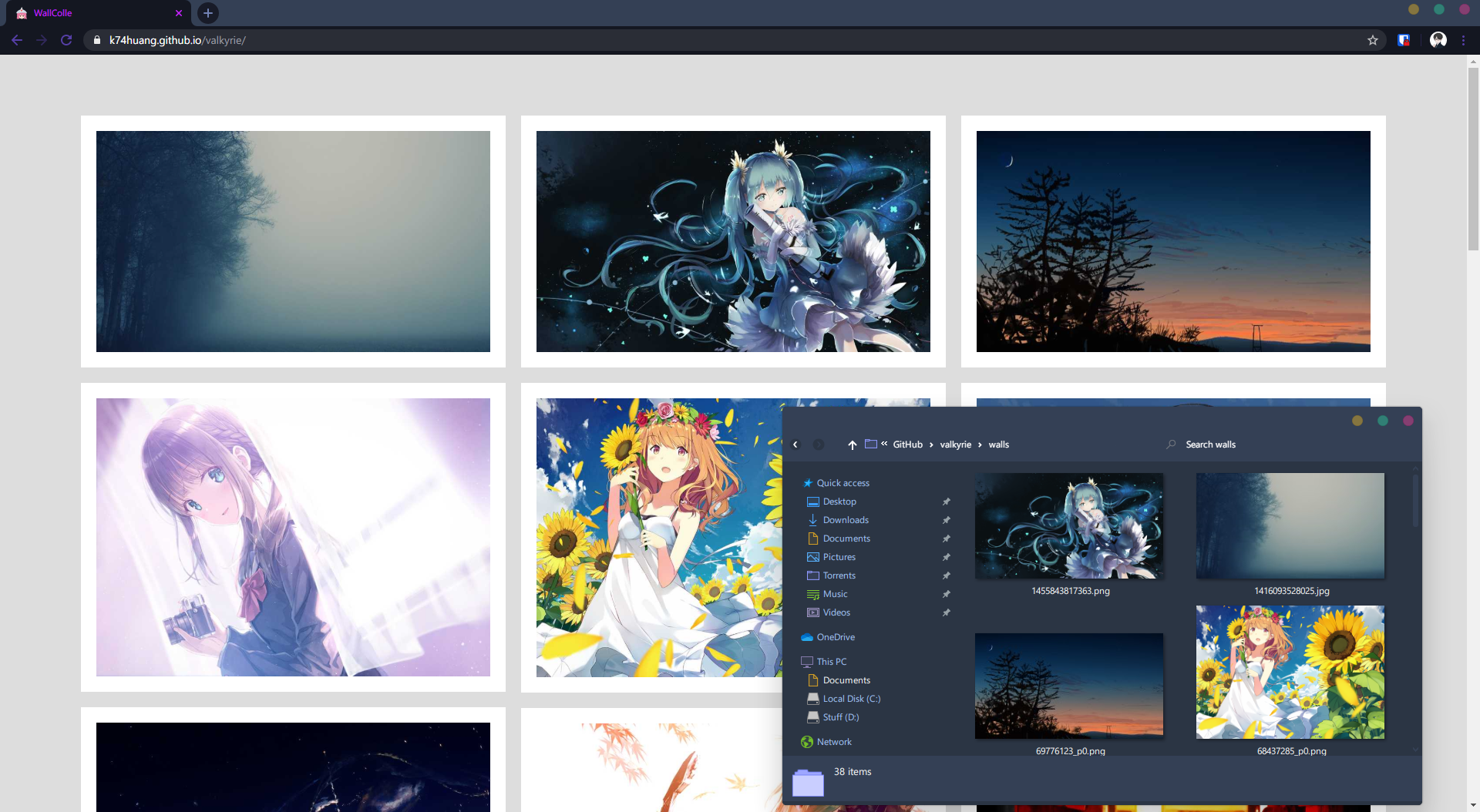1480x812 pixels.
Task: Click the address bar URL
Action: click(x=177, y=40)
